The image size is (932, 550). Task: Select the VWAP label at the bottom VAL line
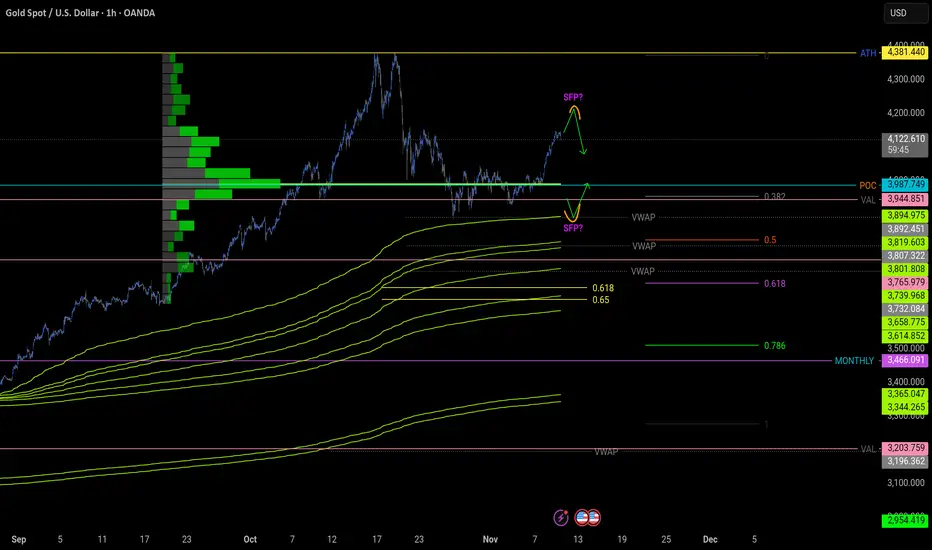pos(606,452)
